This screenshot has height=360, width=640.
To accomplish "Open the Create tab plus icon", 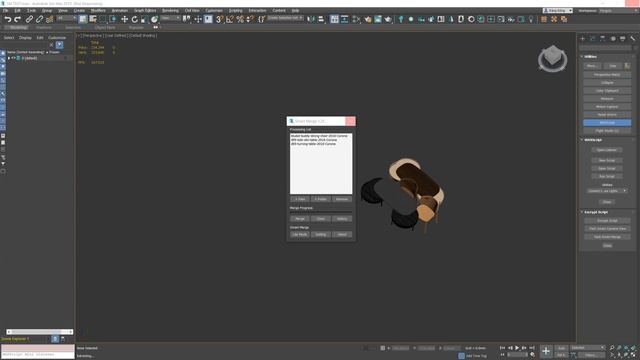I will [x=583, y=38].
